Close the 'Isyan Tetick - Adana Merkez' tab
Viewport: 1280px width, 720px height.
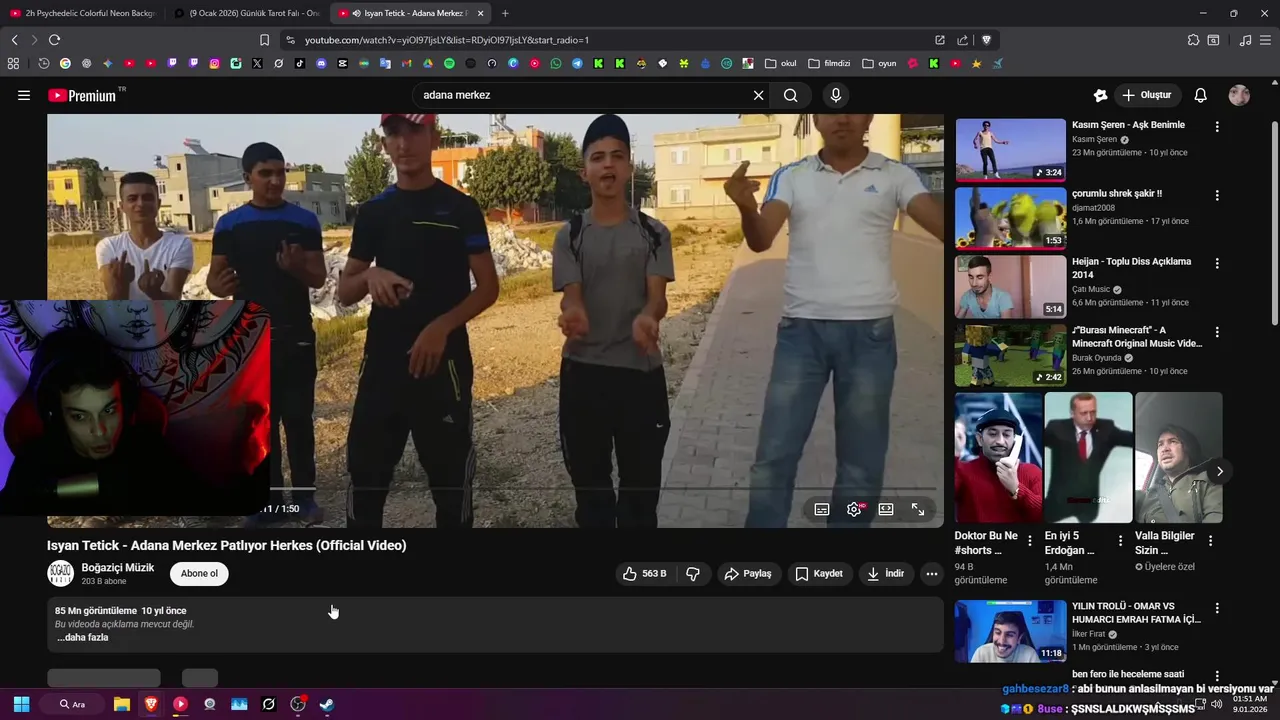(480, 13)
